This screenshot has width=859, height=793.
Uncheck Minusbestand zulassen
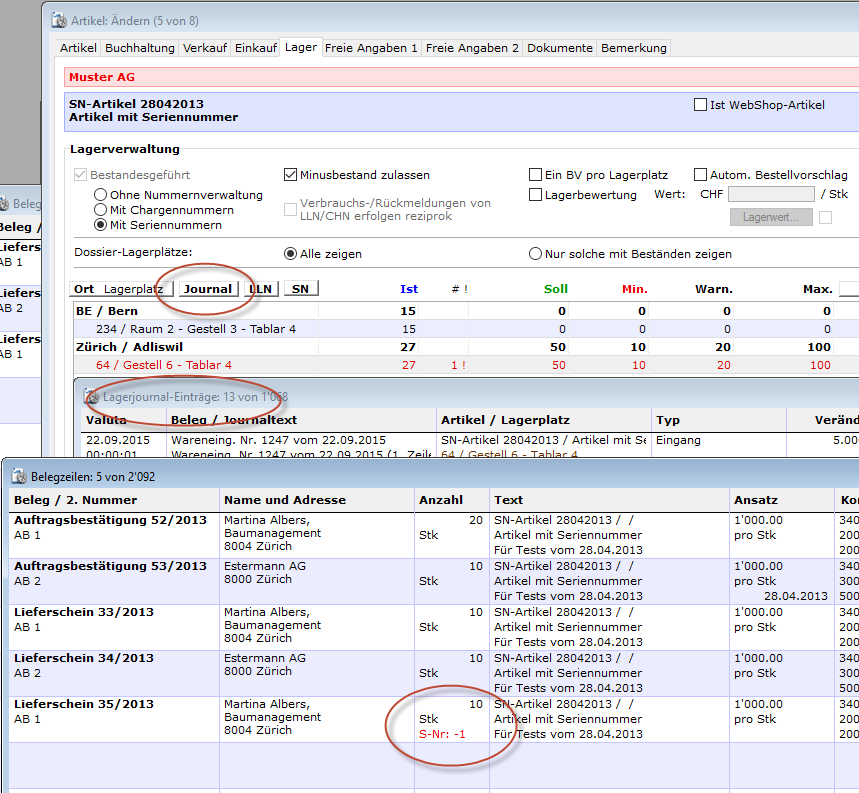(291, 174)
